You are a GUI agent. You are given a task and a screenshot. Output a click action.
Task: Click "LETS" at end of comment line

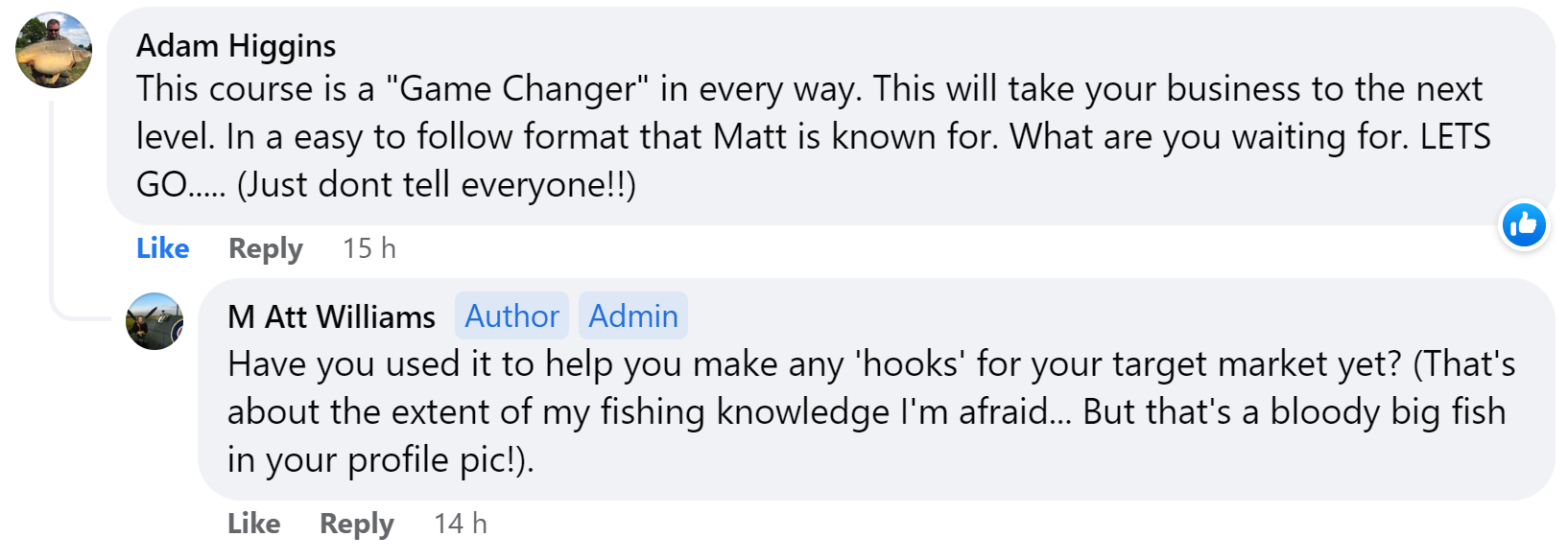coord(1455,137)
